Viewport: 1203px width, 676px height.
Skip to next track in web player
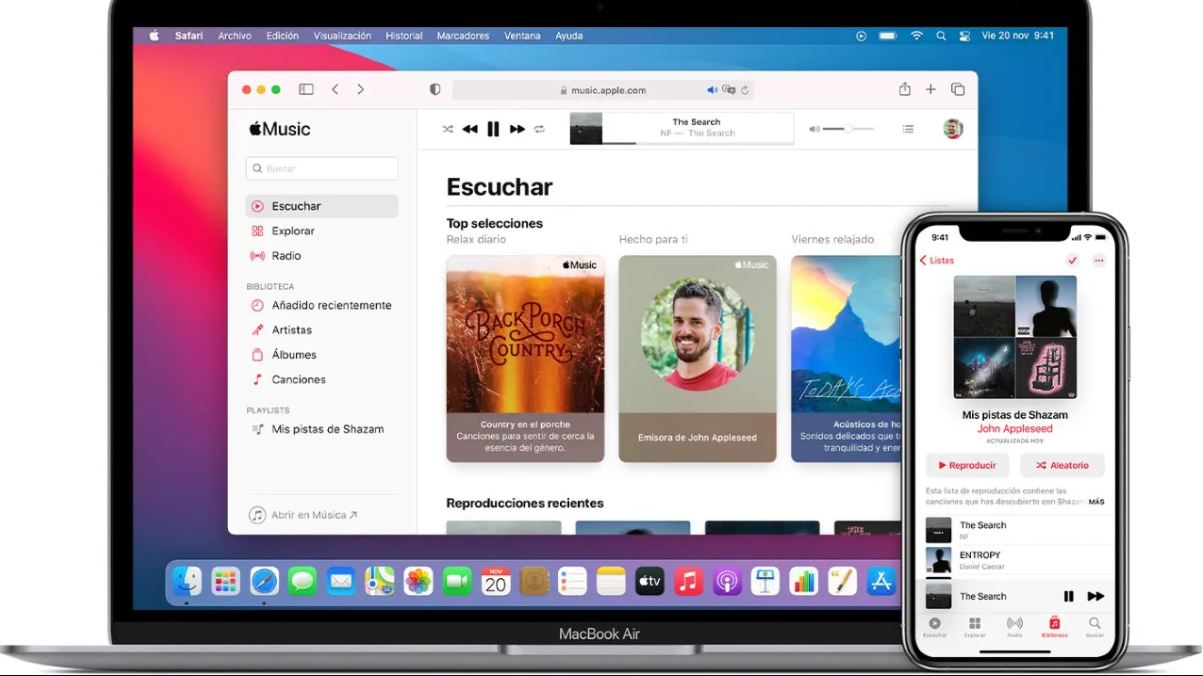tap(517, 129)
